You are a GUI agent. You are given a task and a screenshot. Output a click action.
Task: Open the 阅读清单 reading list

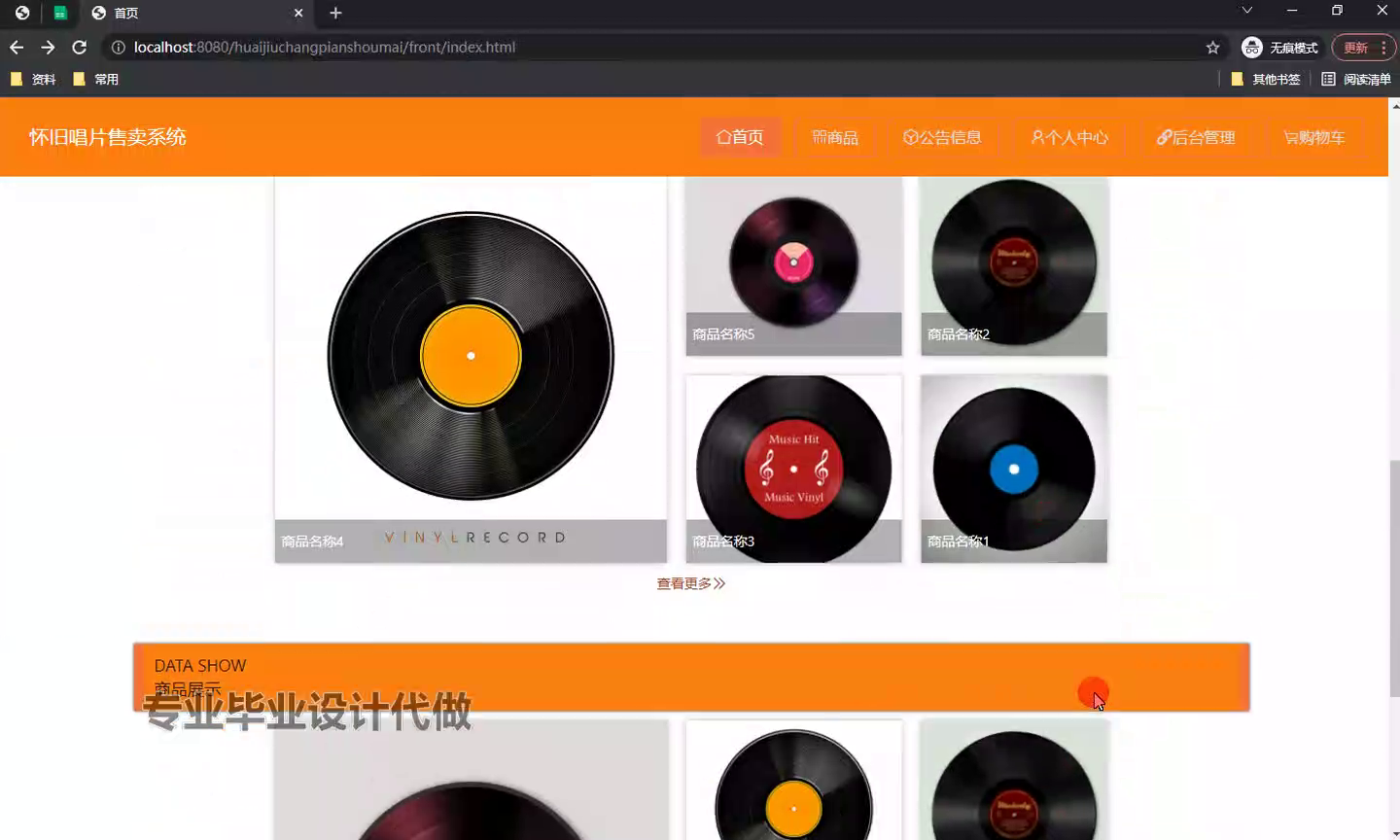click(1356, 80)
